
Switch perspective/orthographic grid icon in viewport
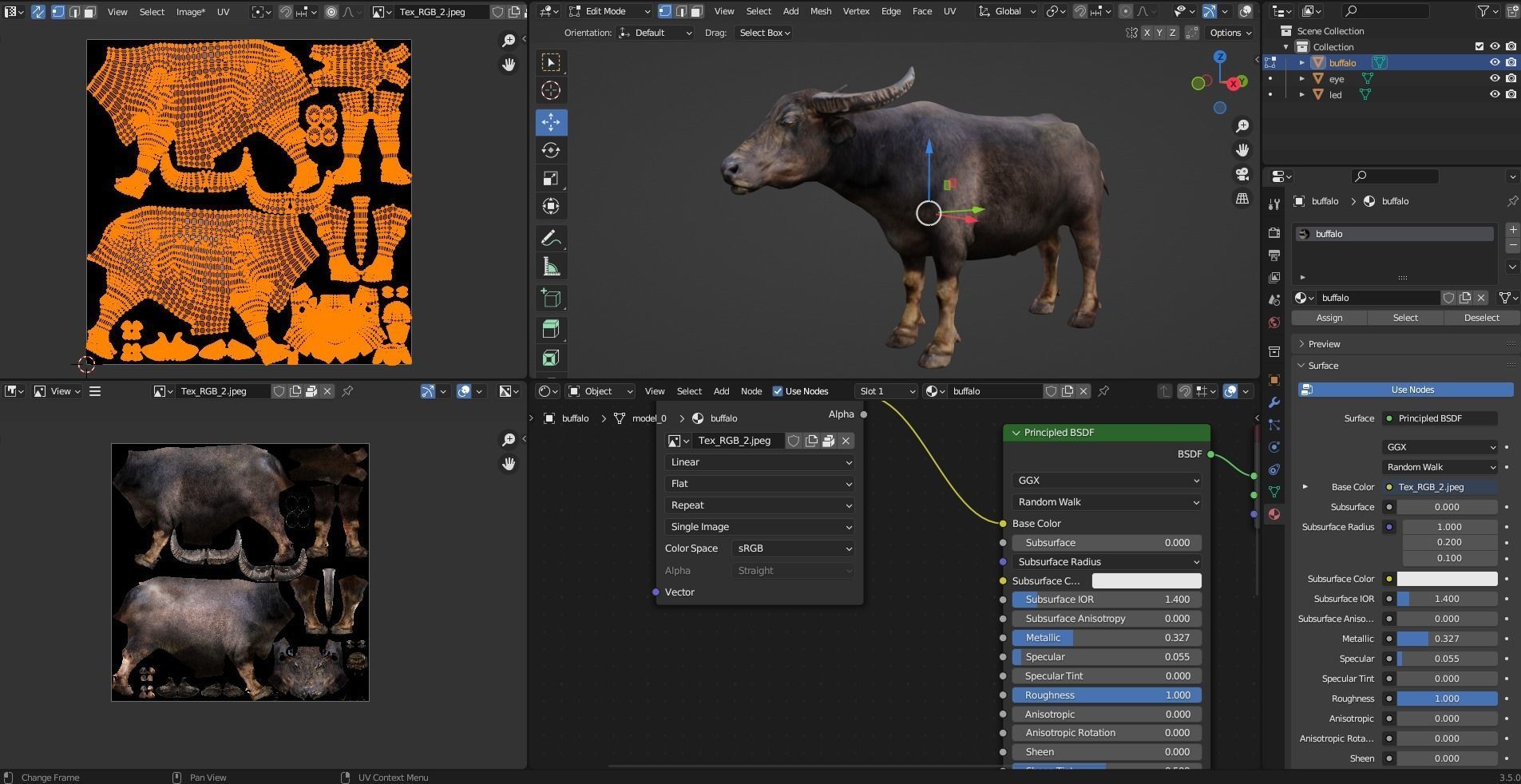coord(1242,198)
